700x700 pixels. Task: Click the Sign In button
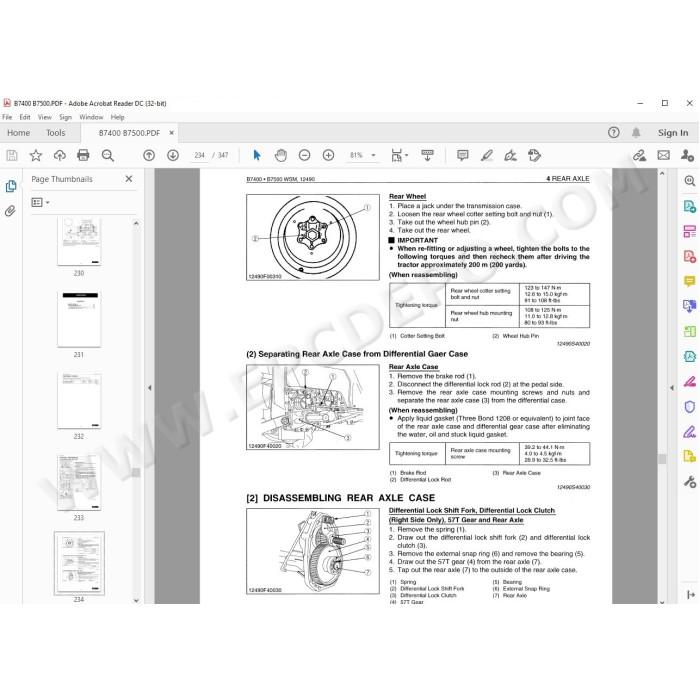[673, 133]
